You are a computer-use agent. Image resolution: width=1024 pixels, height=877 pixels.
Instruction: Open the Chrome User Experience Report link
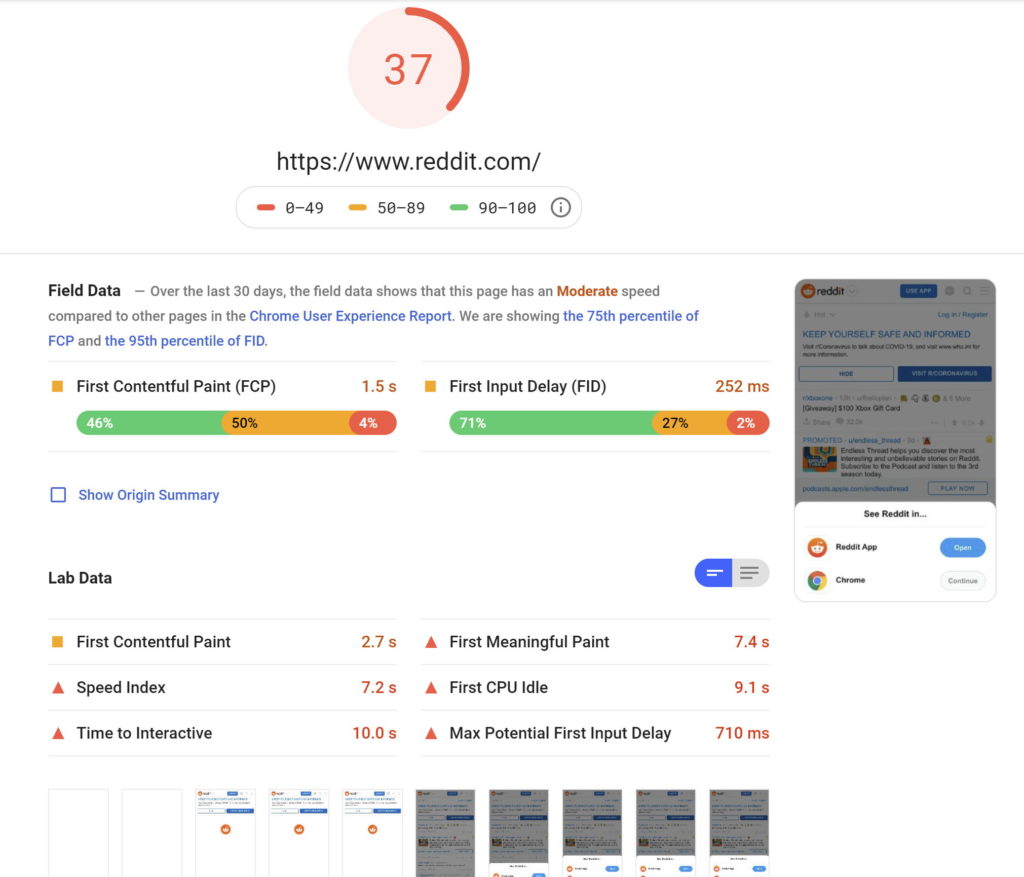351,316
